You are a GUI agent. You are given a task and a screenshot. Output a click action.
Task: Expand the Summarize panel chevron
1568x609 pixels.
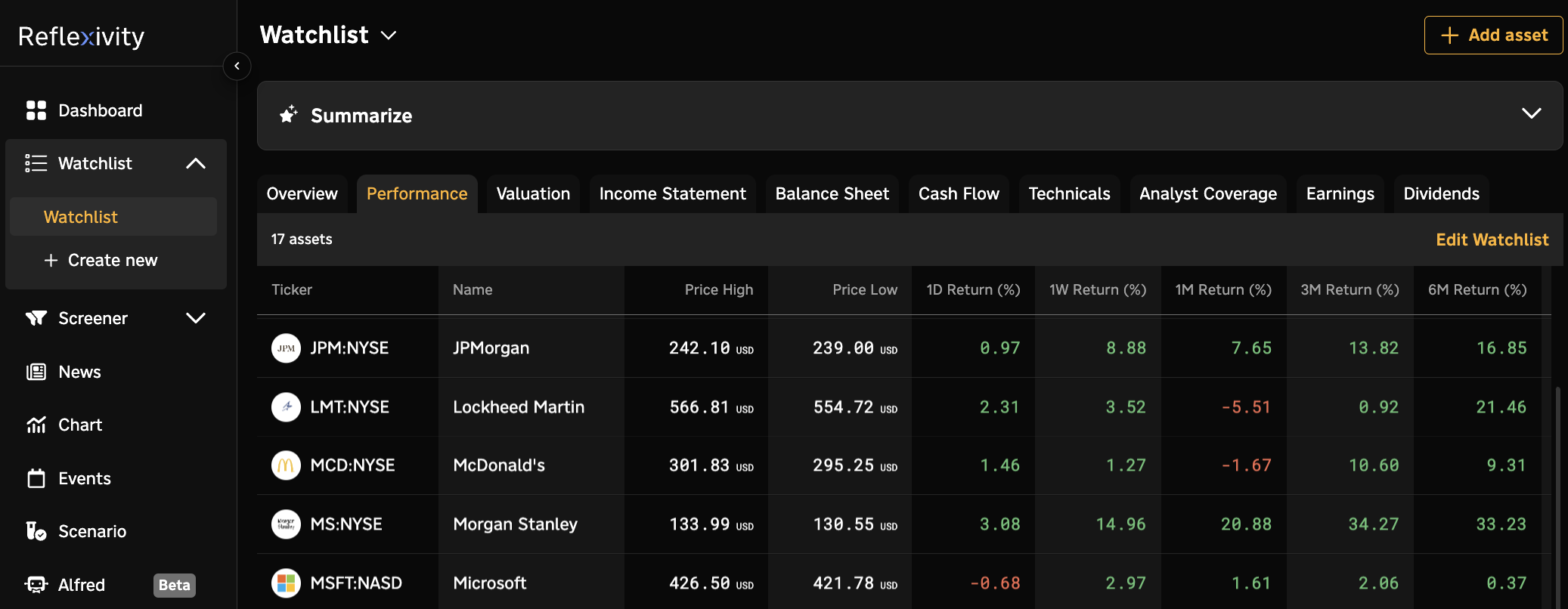[x=1531, y=113]
